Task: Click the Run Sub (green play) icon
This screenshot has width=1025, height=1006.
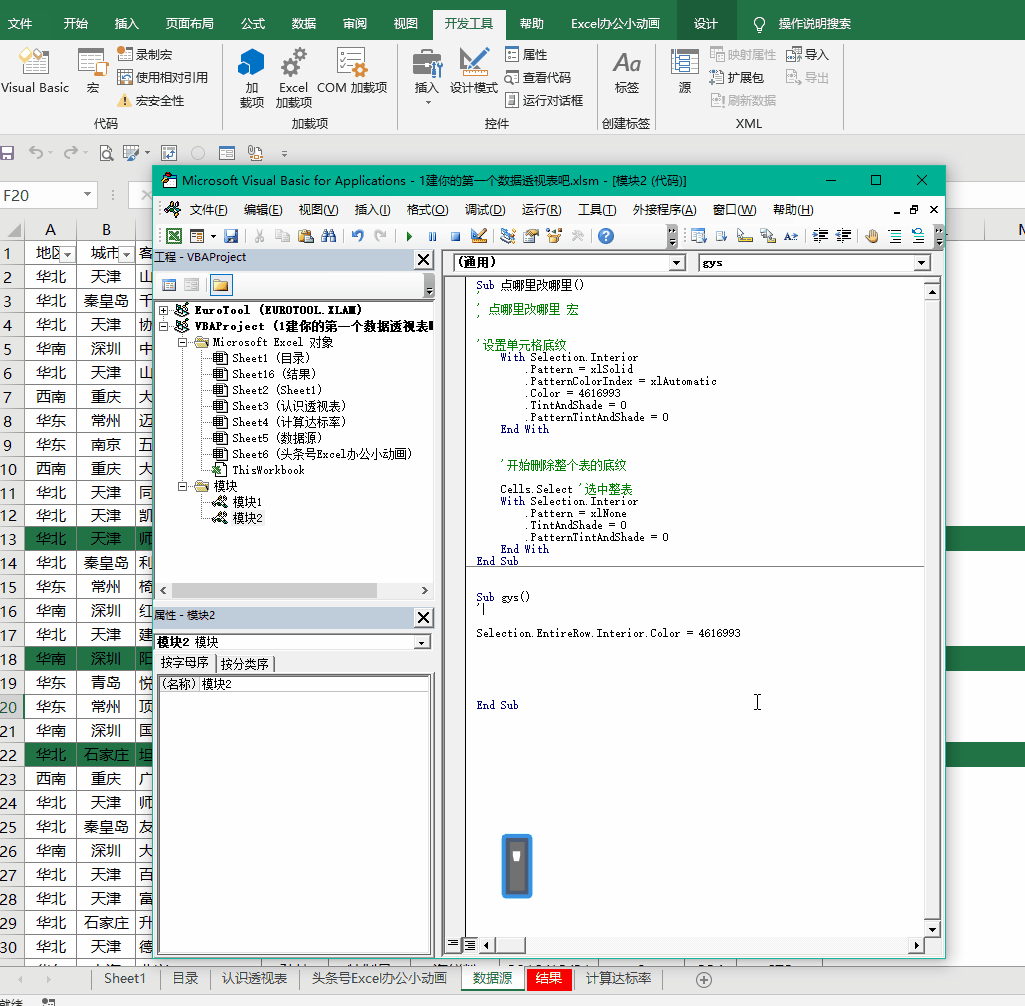Action: (x=409, y=236)
